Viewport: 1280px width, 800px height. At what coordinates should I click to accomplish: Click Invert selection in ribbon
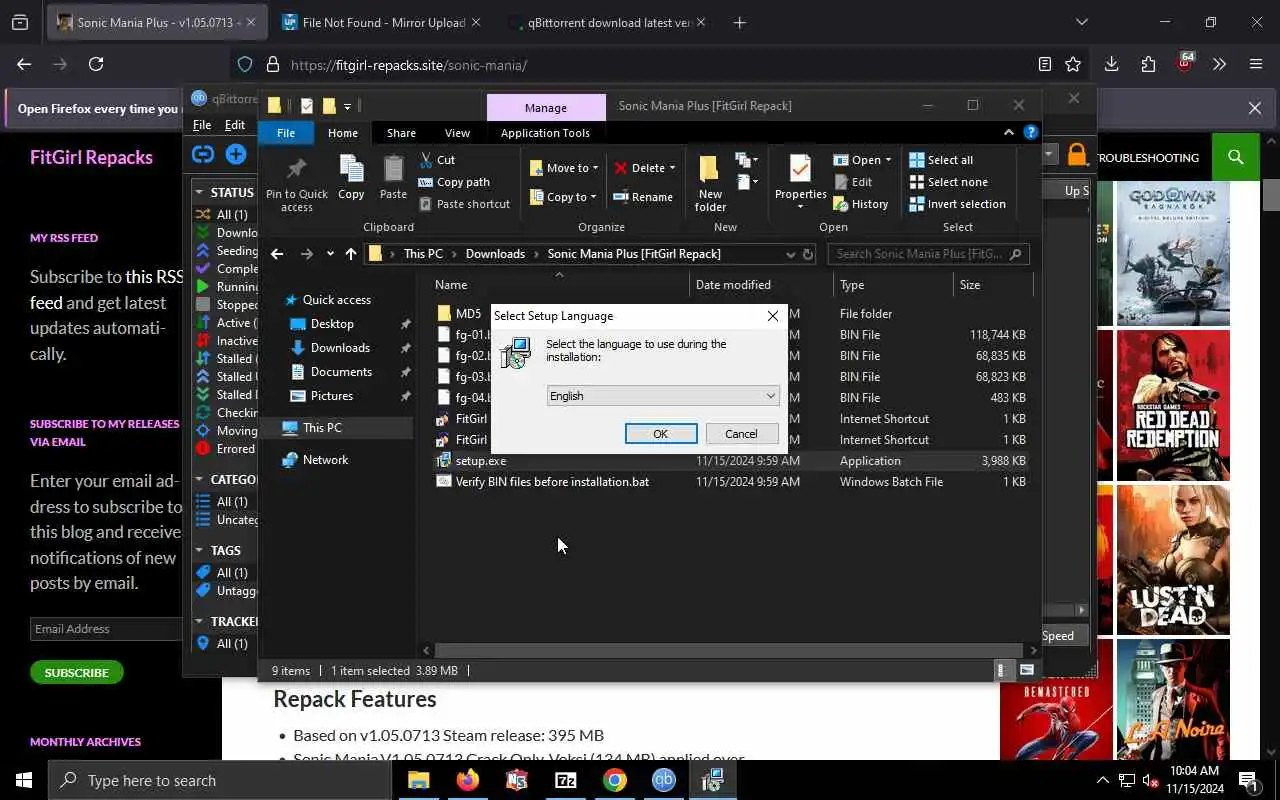click(x=957, y=204)
